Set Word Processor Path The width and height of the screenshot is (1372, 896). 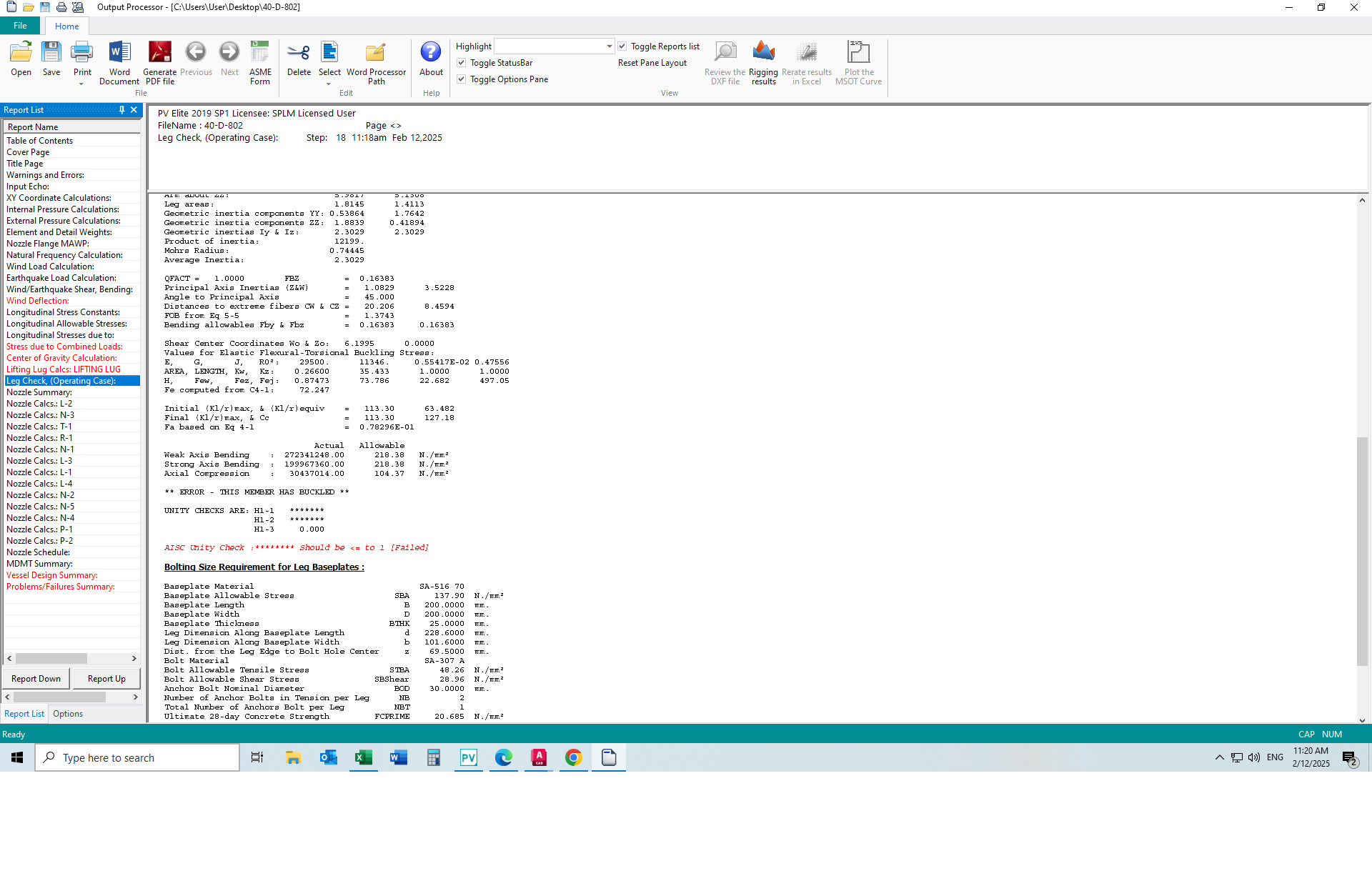tap(376, 63)
